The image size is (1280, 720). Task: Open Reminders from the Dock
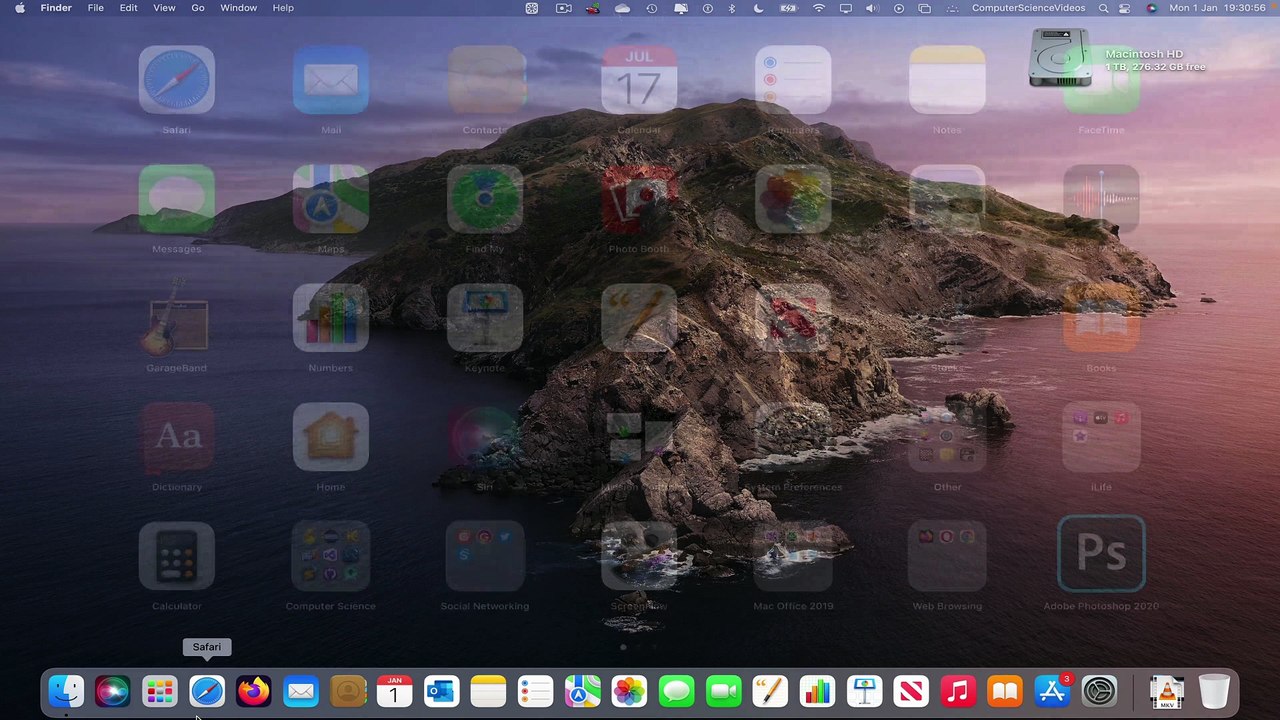[536, 691]
